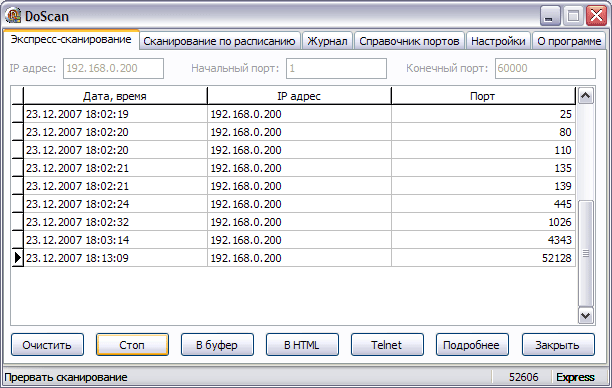The image size is (612, 388).
Task: Click the timestamp 23.12.2007 18:02:24
Action: [77, 204]
